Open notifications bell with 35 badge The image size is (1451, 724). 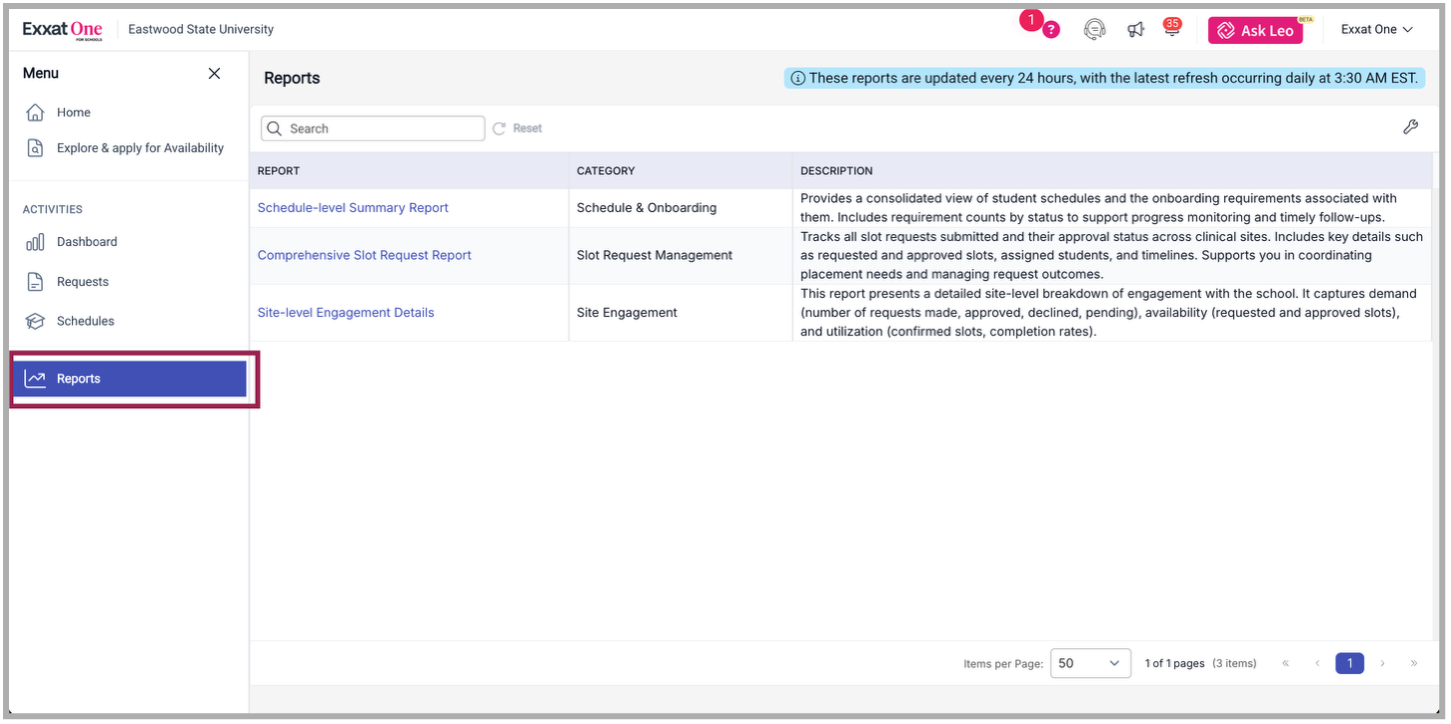(x=1171, y=30)
